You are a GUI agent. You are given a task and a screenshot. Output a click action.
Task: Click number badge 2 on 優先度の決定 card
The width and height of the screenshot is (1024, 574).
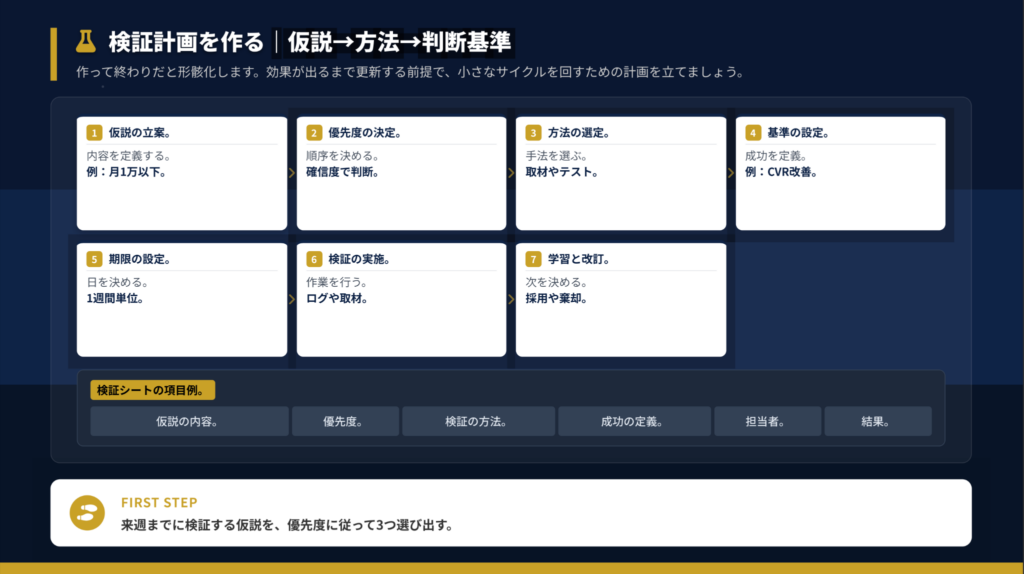click(x=314, y=133)
